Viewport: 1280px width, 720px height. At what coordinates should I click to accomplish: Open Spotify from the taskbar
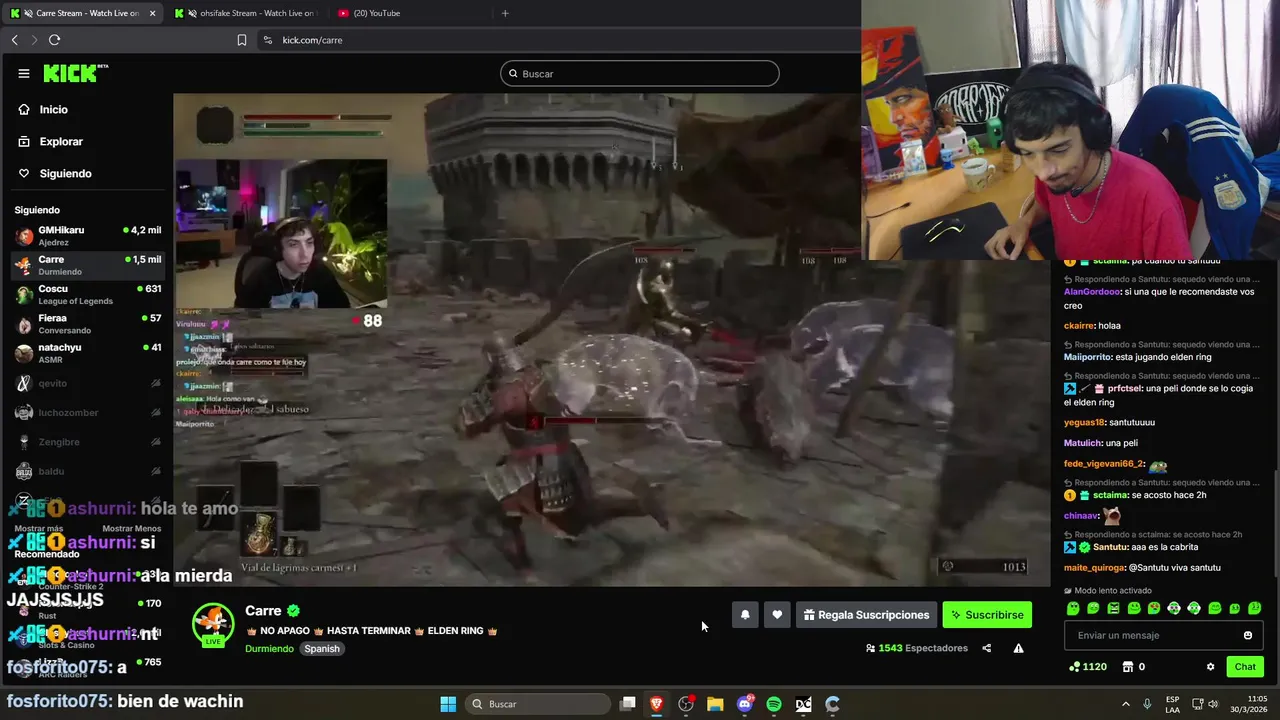(774, 704)
